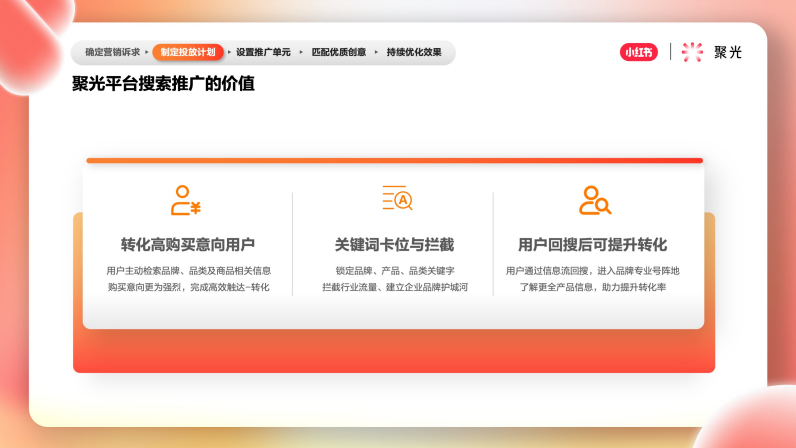Go to the 匹配优质创意 step
Viewport: 796px width, 448px height.
[339, 52]
